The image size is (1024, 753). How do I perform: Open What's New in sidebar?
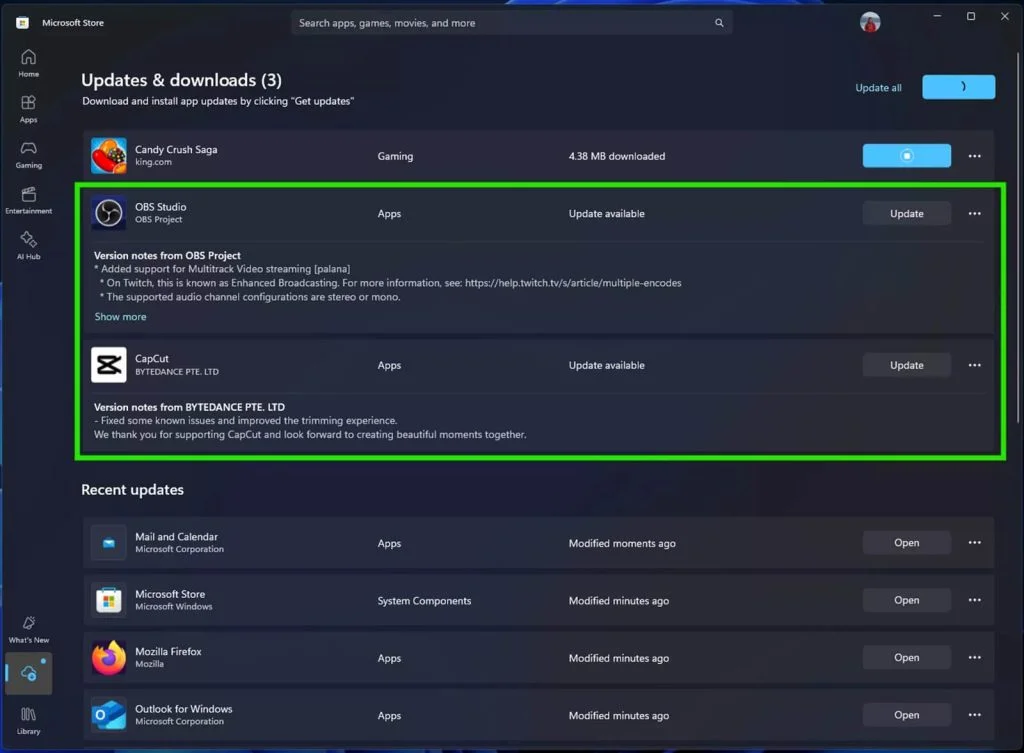click(x=28, y=629)
